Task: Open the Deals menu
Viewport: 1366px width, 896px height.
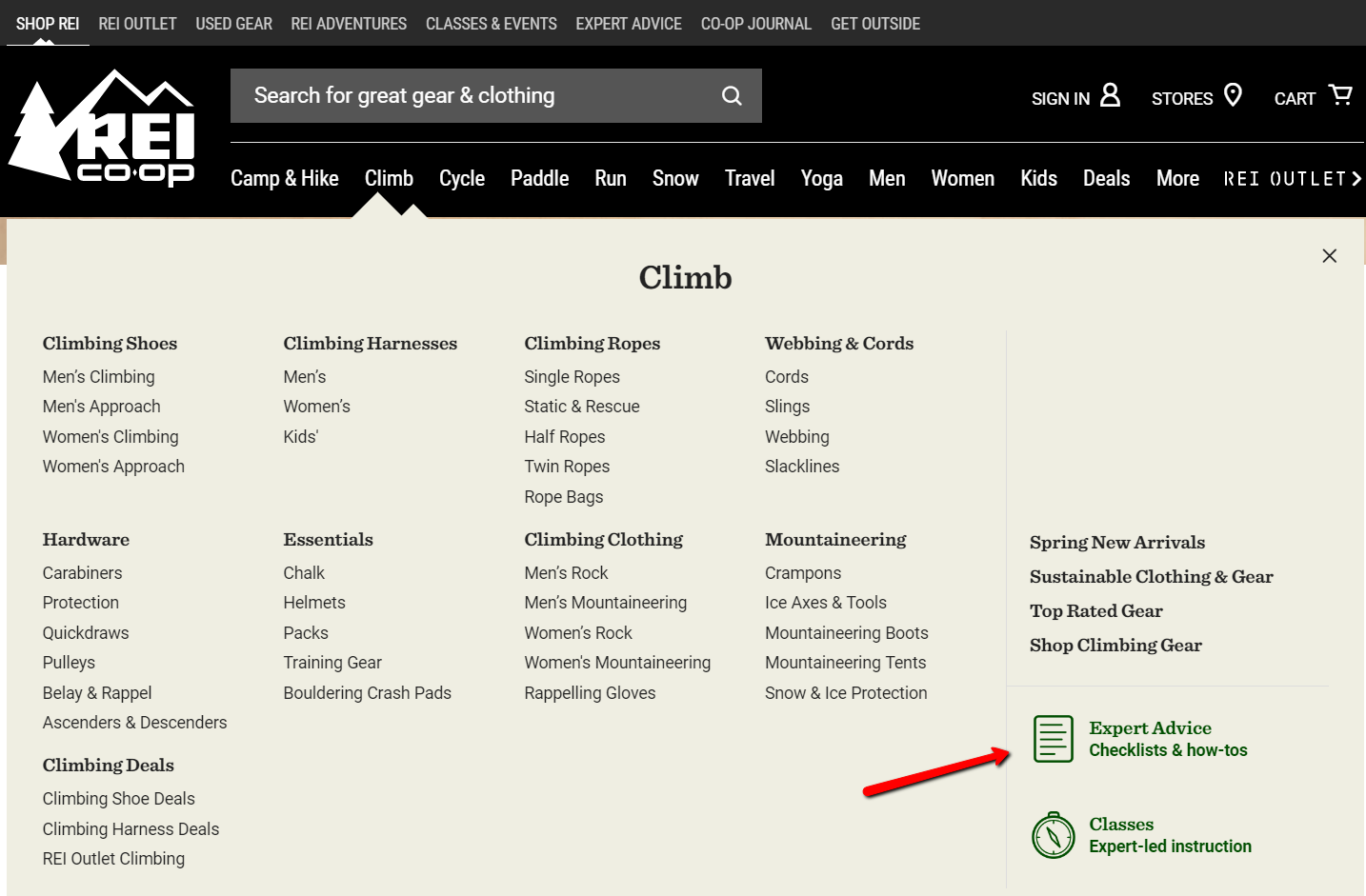Action: (x=1106, y=179)
